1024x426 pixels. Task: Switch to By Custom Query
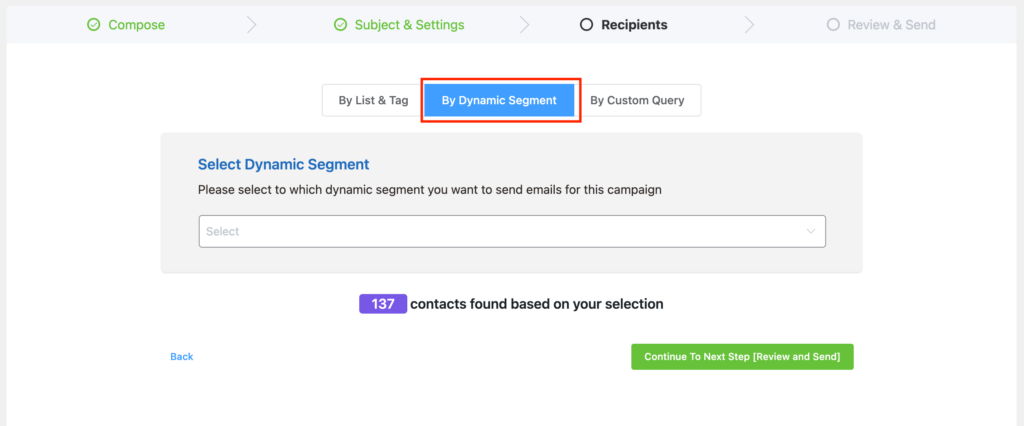(637, 101)
